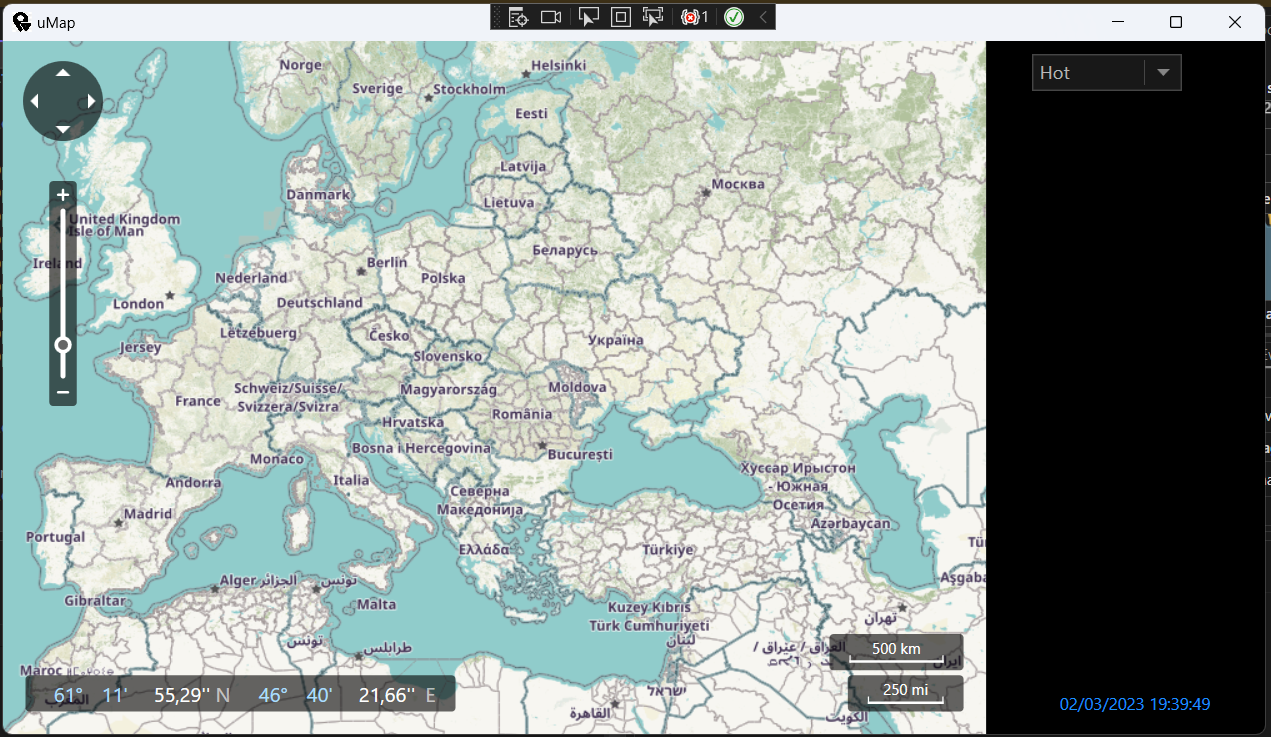The image size is (1271, 737).
Task: Click the Stockholm city label
Action: click(x=470, y=89)
